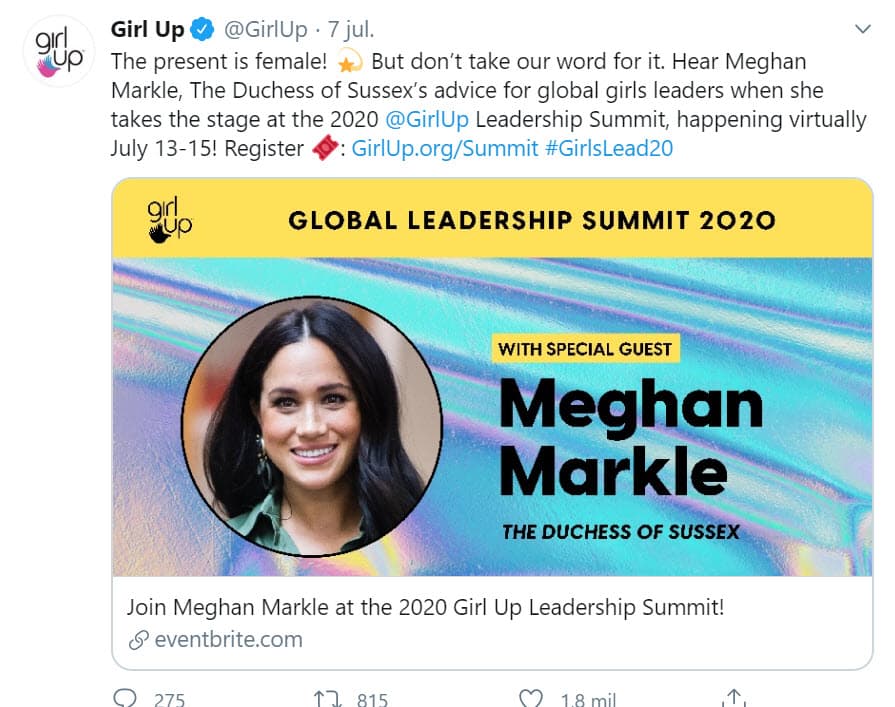
Task: Open the #GirlsLead20 hashtag
Action: pos(610,149)
